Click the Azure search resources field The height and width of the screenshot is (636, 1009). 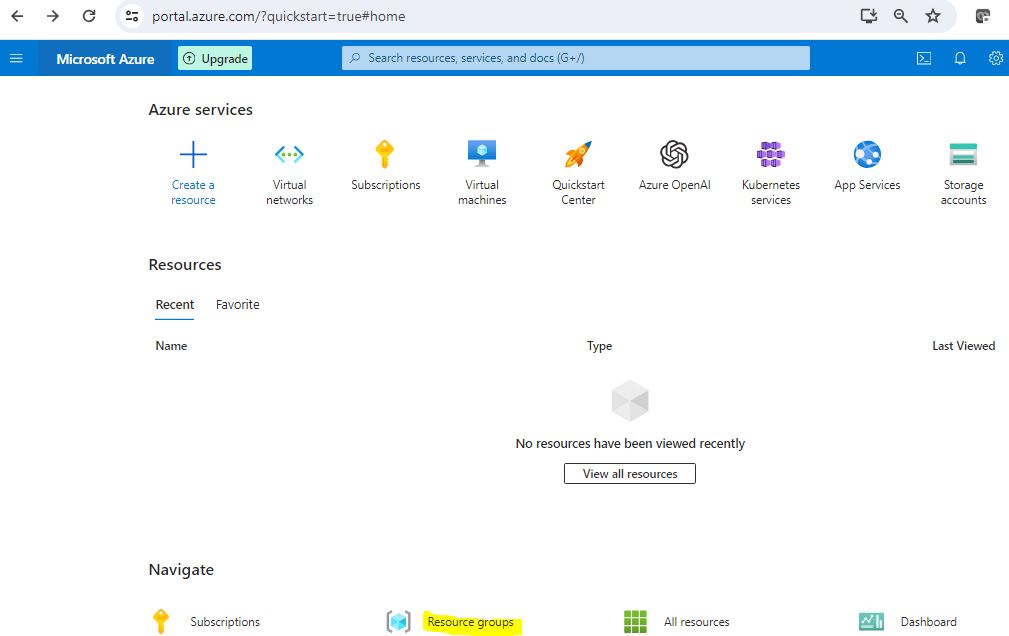[x=576, y=58]
